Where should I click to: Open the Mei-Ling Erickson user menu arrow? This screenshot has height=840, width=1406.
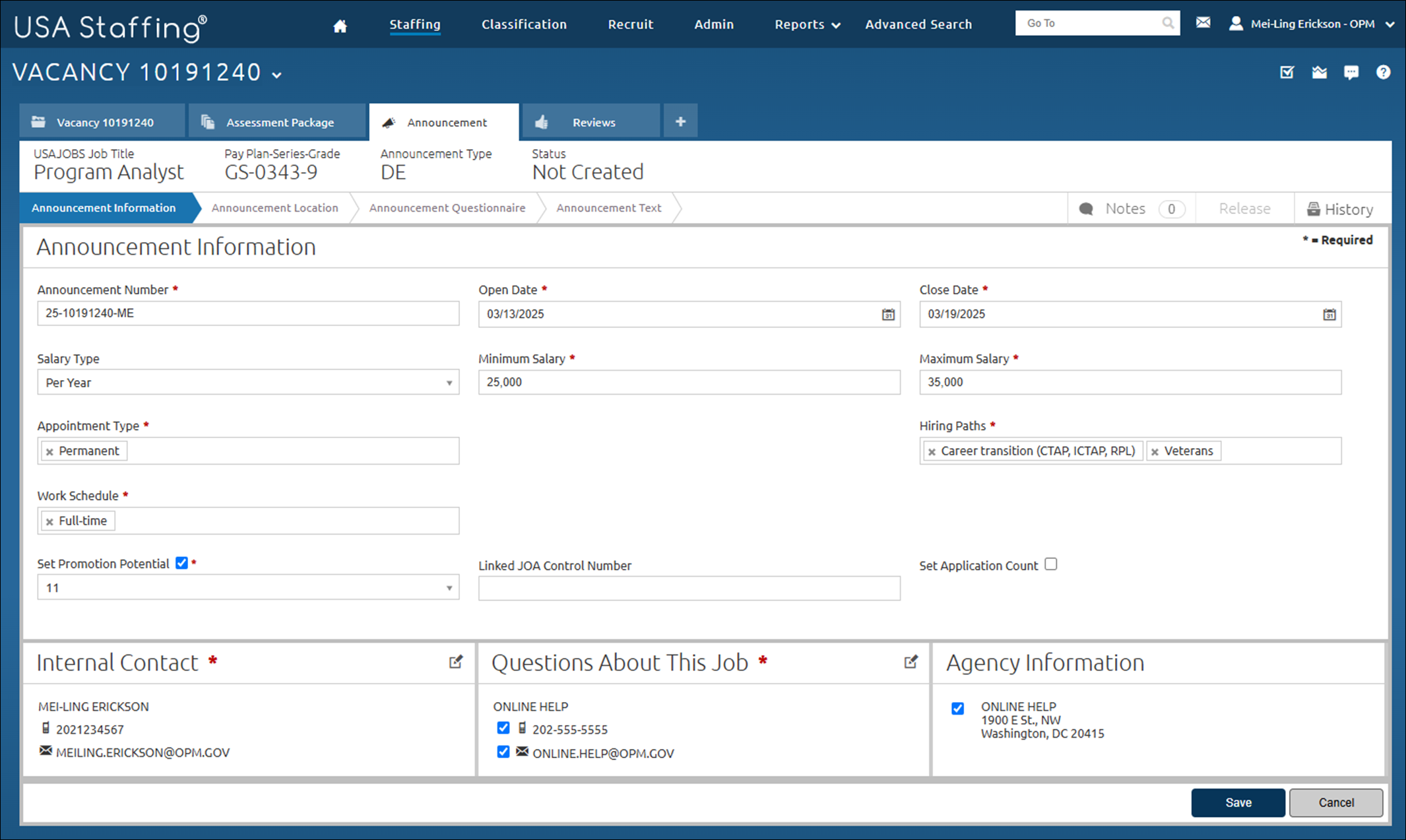[x=1390, y=24]
